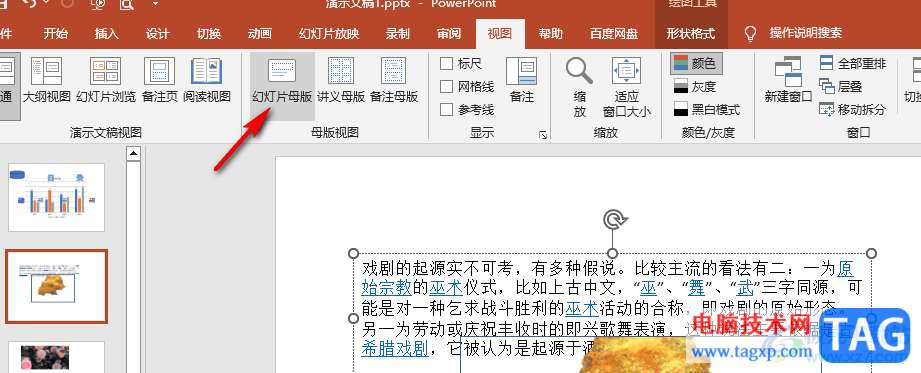The image size is (921, 373).
Task: Click Move Split (移动拆分)
Action: 853,109
